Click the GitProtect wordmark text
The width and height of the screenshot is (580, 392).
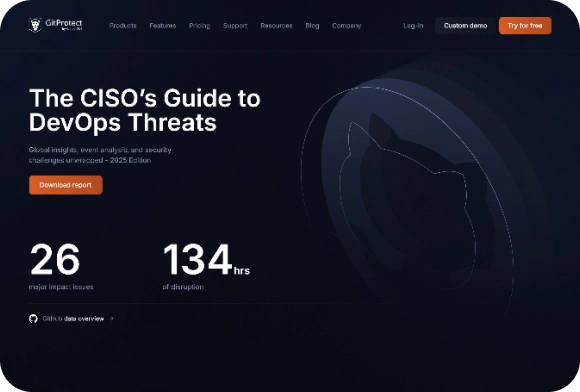tap(64, 23)
